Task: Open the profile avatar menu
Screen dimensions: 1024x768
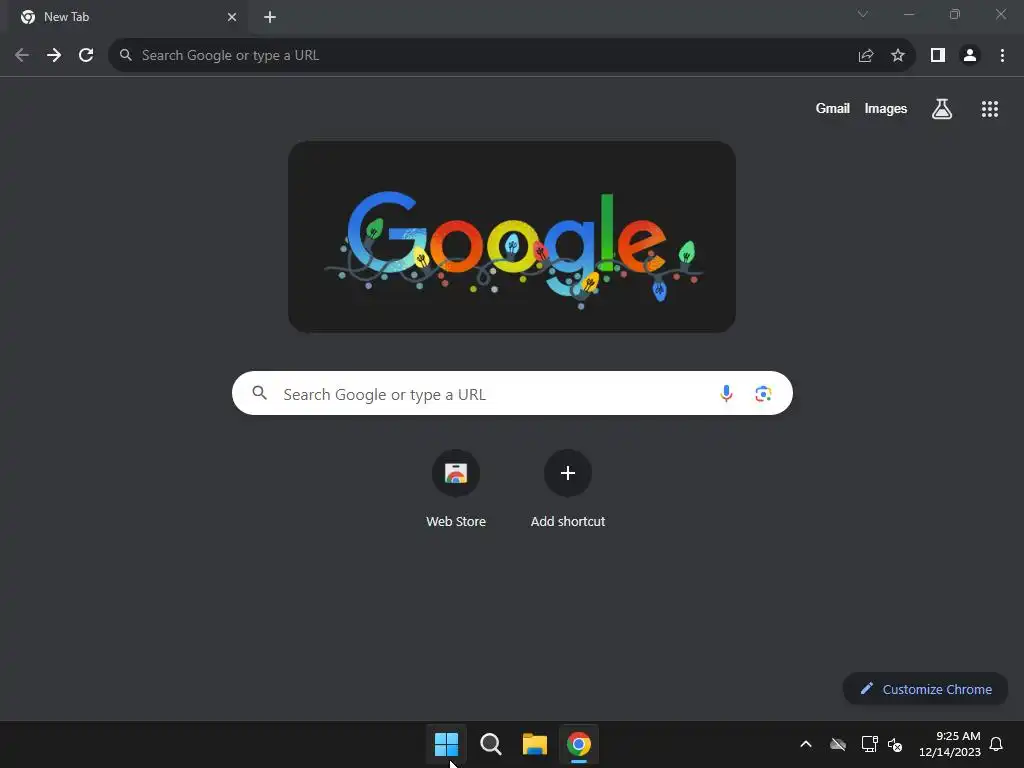Action: pyautogui.click(x=970, y=56)
